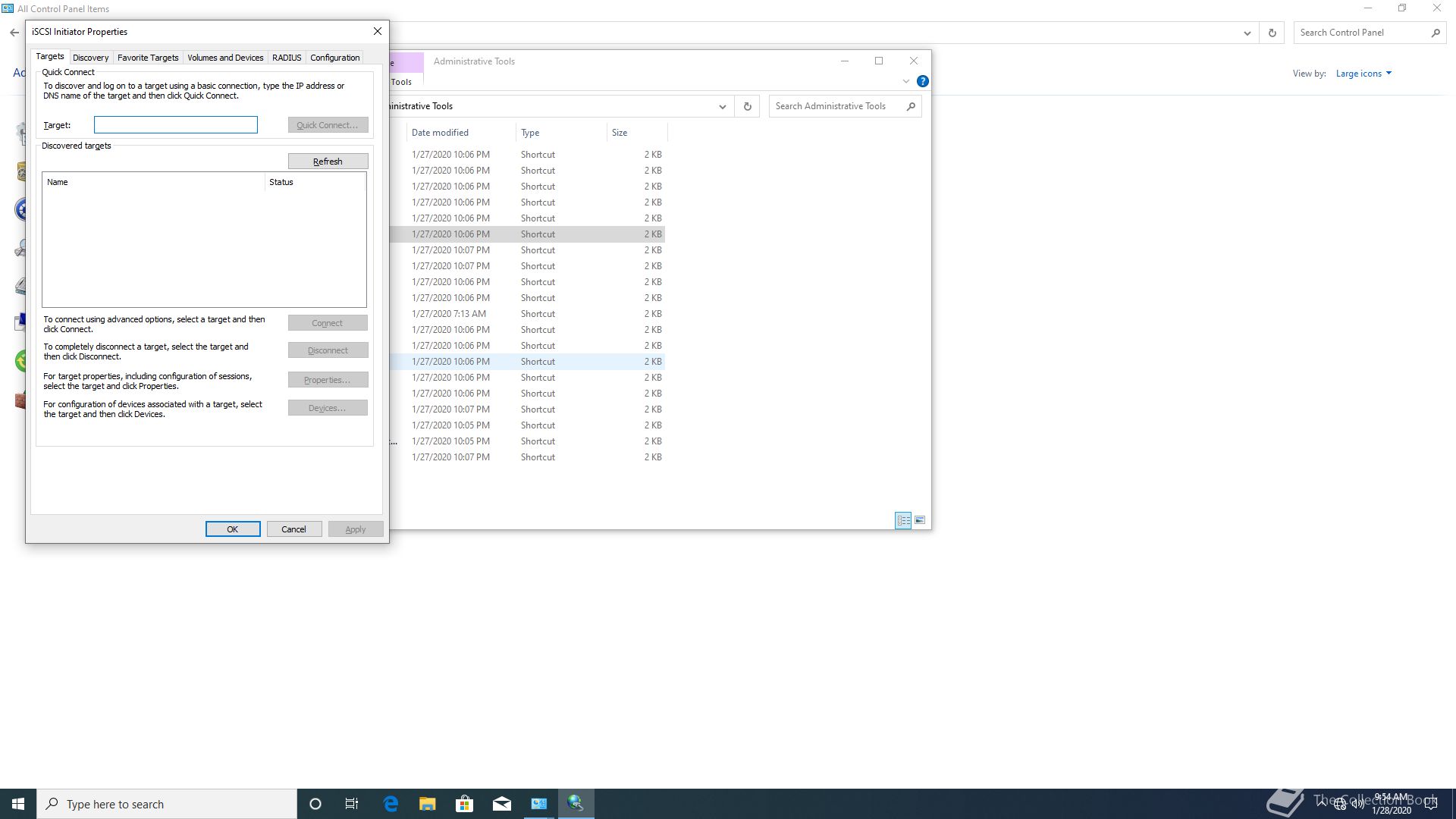Click OK in iSCSI Initiator Properties
Viewport: 1456px width, 819px height.
[233, 529]
